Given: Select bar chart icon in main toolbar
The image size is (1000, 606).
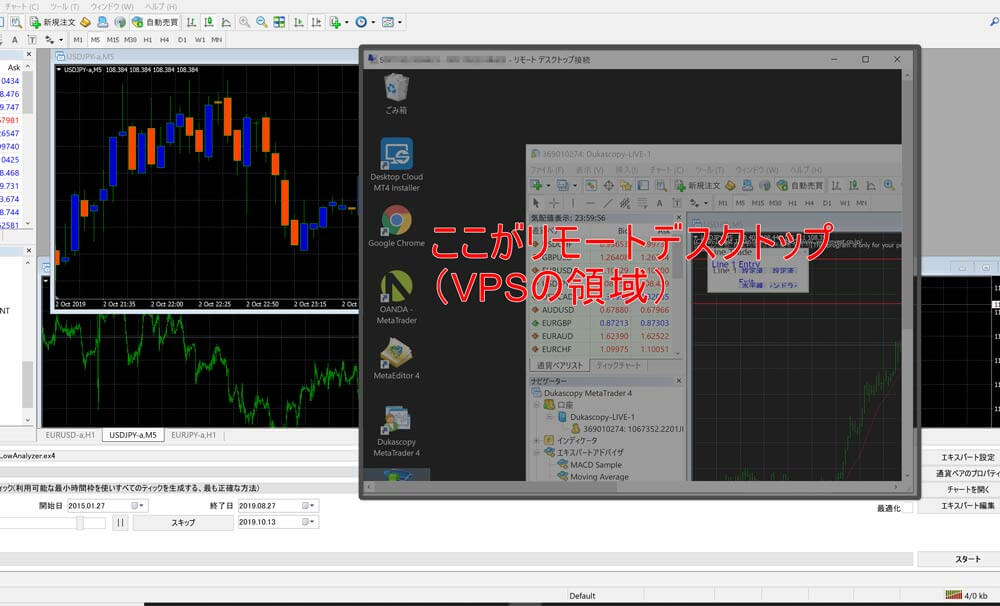Looking at the screenshot, I should [191, 22].
